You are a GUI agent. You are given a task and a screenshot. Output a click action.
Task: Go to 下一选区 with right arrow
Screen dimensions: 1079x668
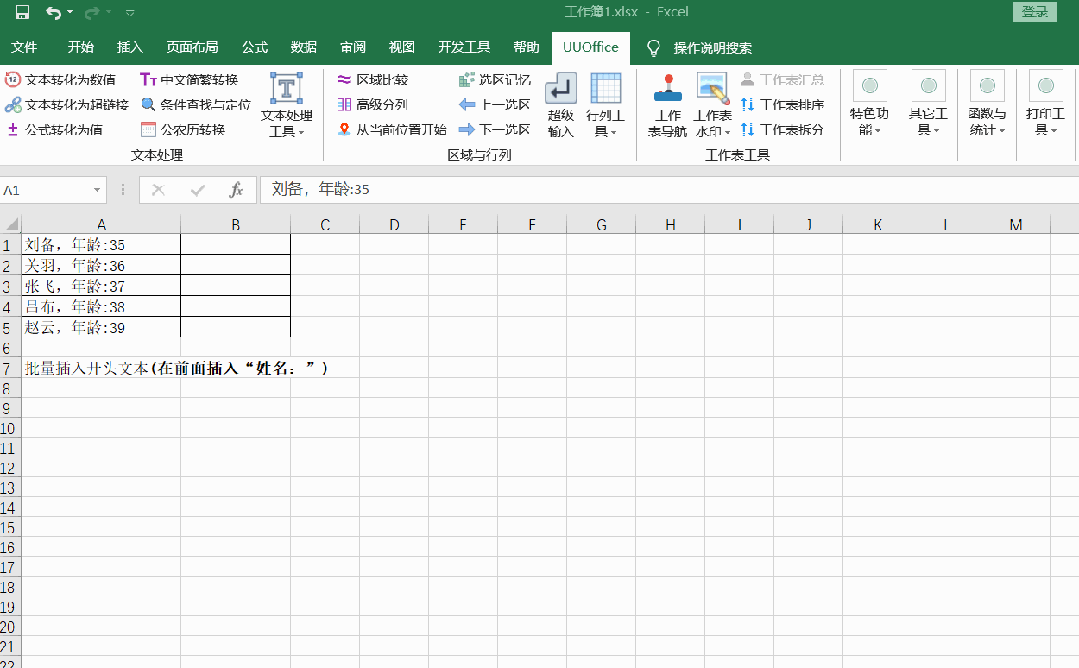(x=494, y=129)
